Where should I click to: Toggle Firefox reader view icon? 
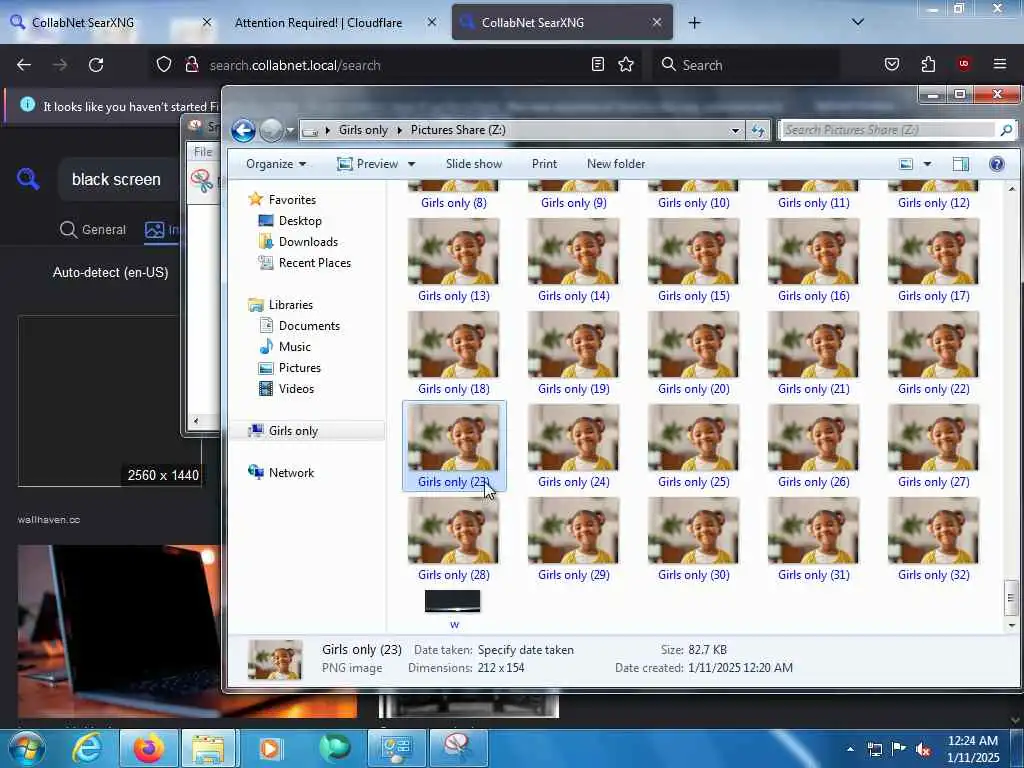(598, 65)
